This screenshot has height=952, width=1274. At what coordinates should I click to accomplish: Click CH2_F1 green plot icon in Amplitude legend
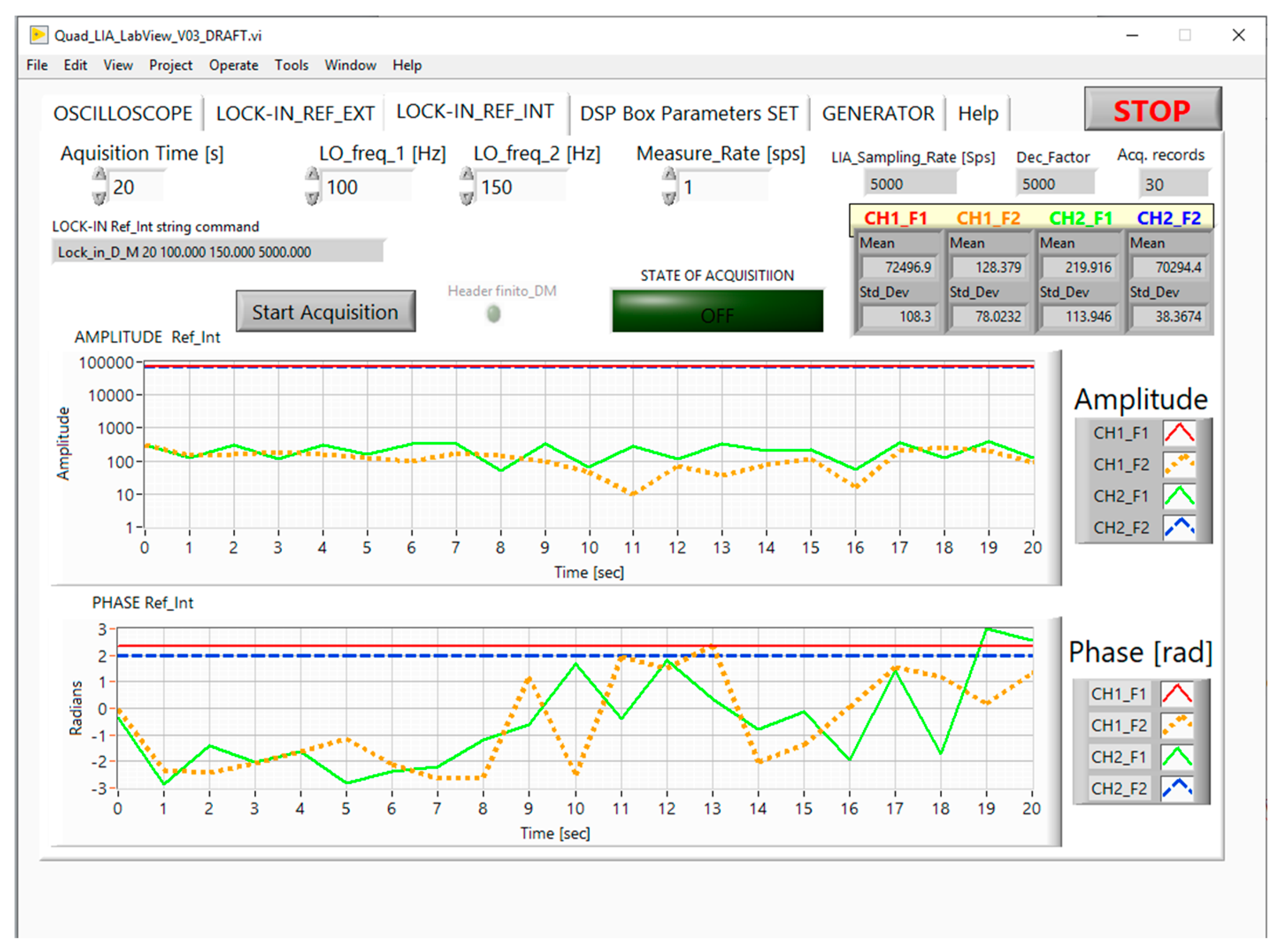(1178, 496)
